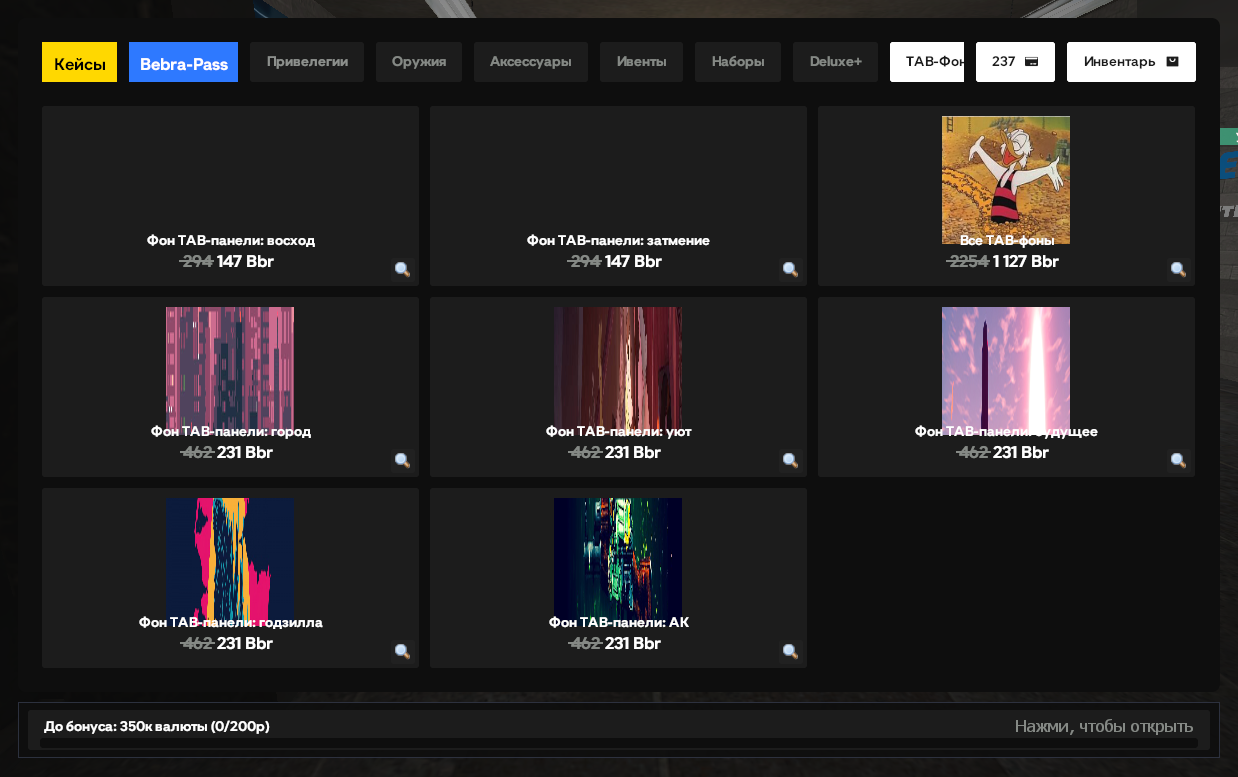Click magnifier icon on АК background card
Viewport: 1238px width, 777px height.
tap(790, 652)
